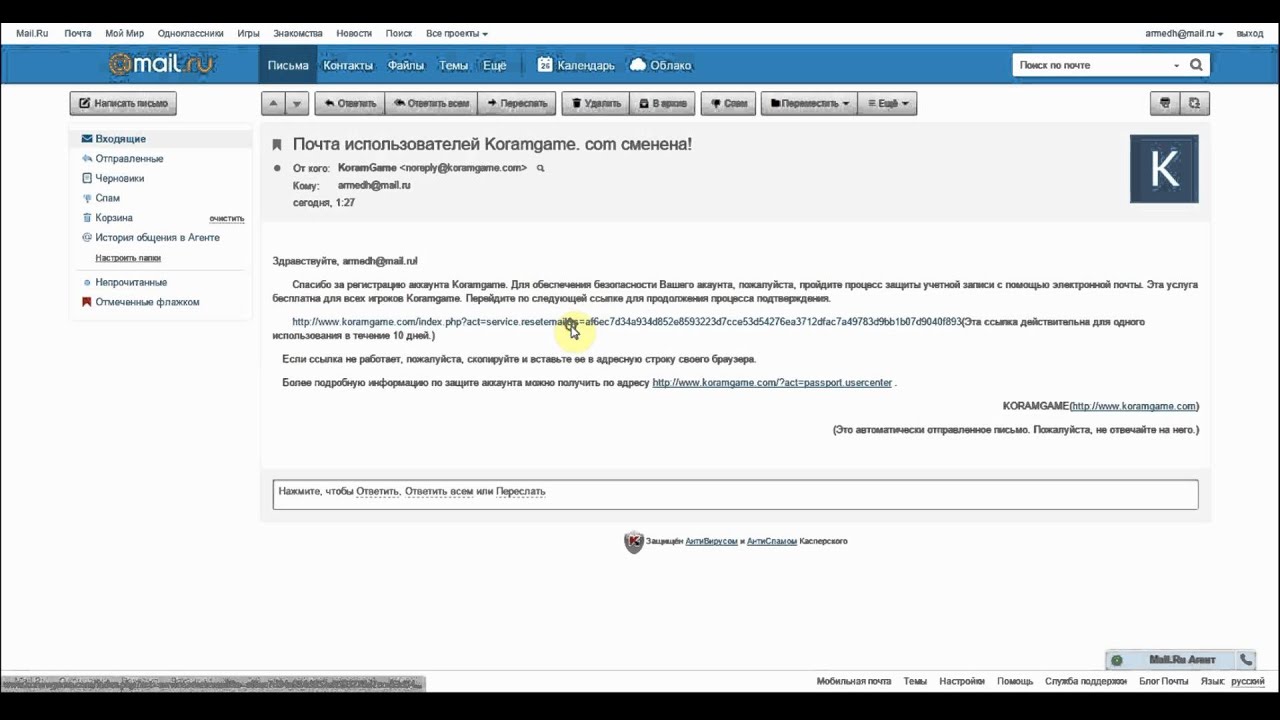Viewport: 1280px width, 720px height.
Task: Click Мобильная почта footer link
Action: [853, 681]
